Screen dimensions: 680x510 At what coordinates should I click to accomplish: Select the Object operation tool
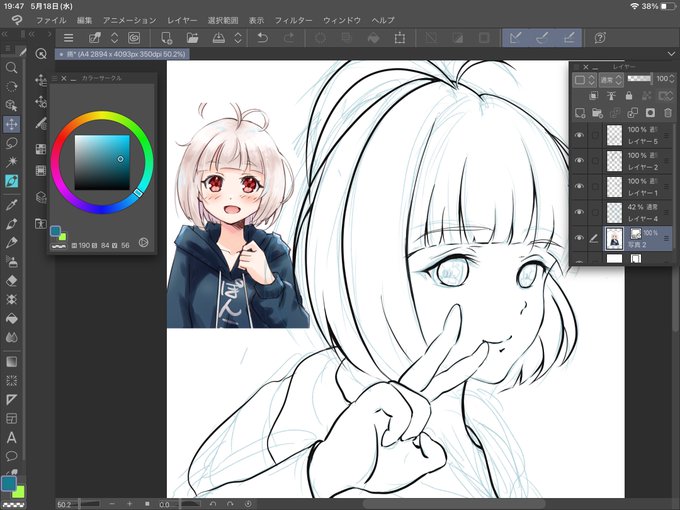pyautogui.click(x=11, y=105)
